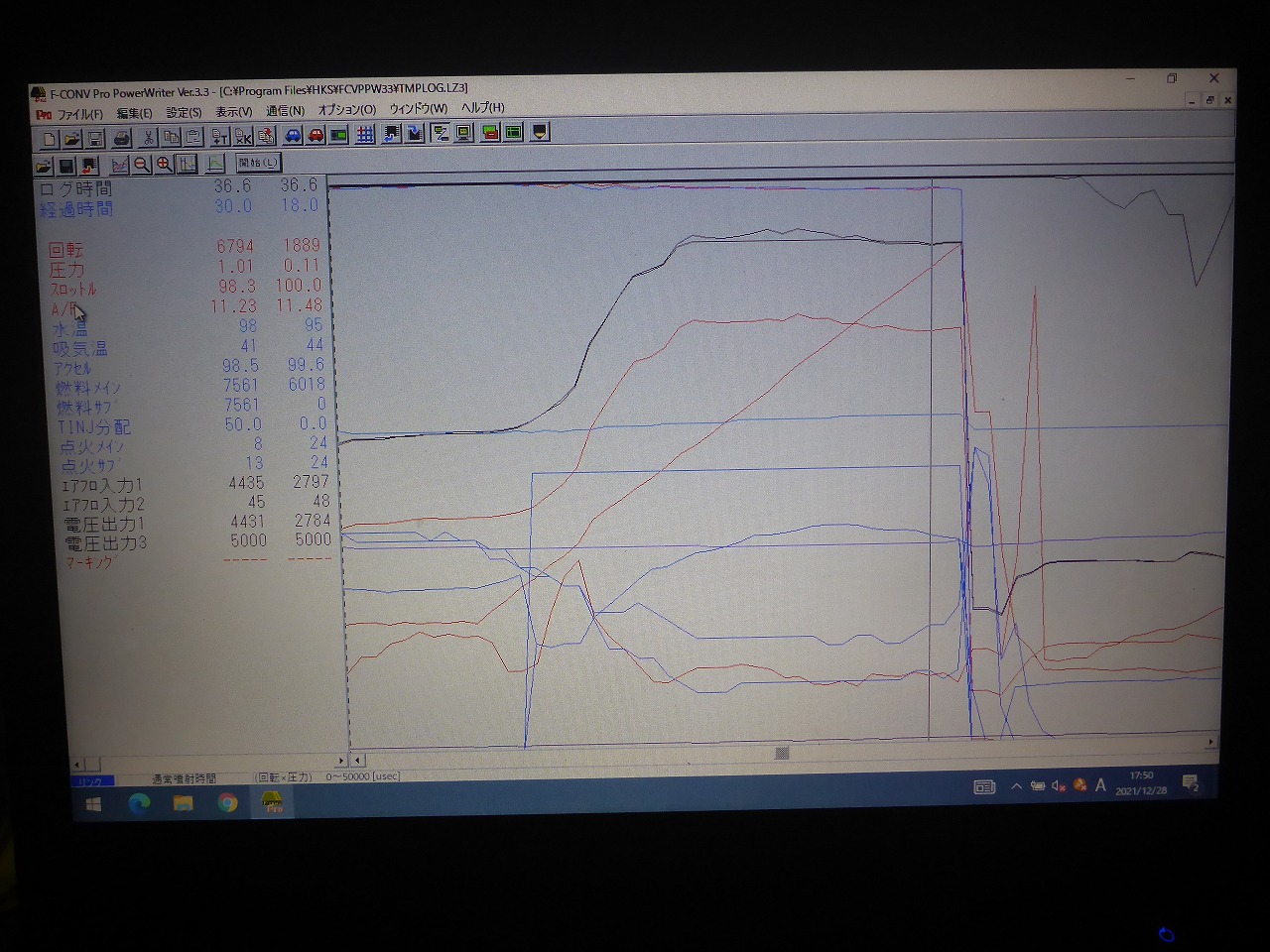Open the ヘルプ(H) menu
The image size is (1270, 952).
pyautogui.click(x=483, y=108)
